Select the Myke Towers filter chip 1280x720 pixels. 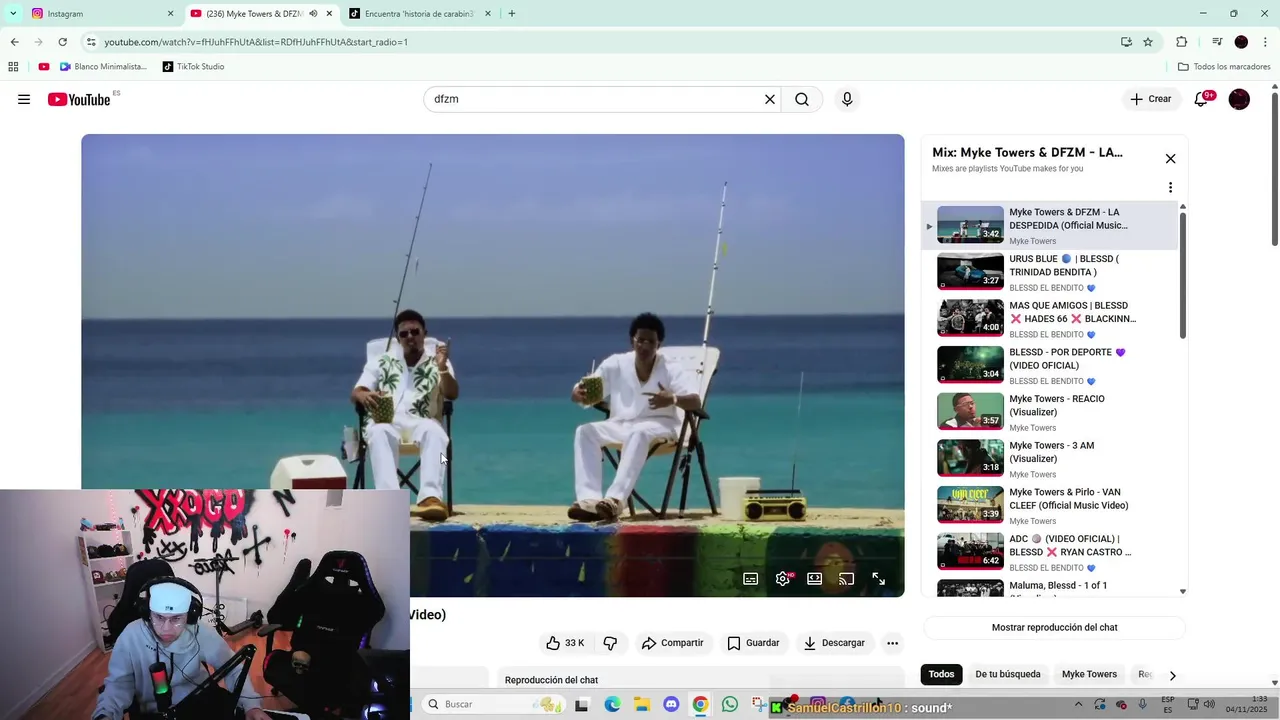pyautogui.click(x=1089, y=674)
